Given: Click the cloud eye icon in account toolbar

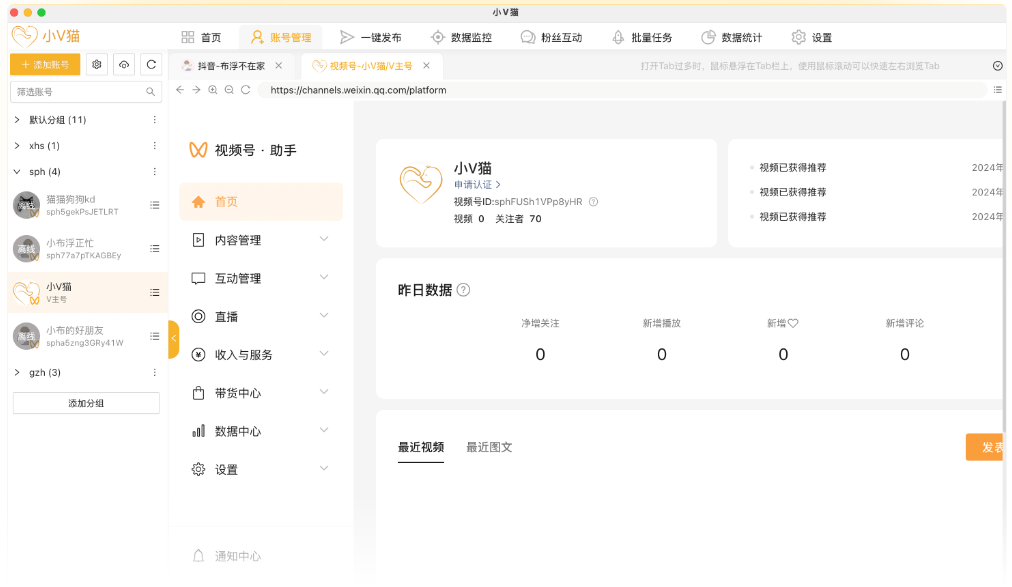Looking at the screenshot, I should click(124, 65).
